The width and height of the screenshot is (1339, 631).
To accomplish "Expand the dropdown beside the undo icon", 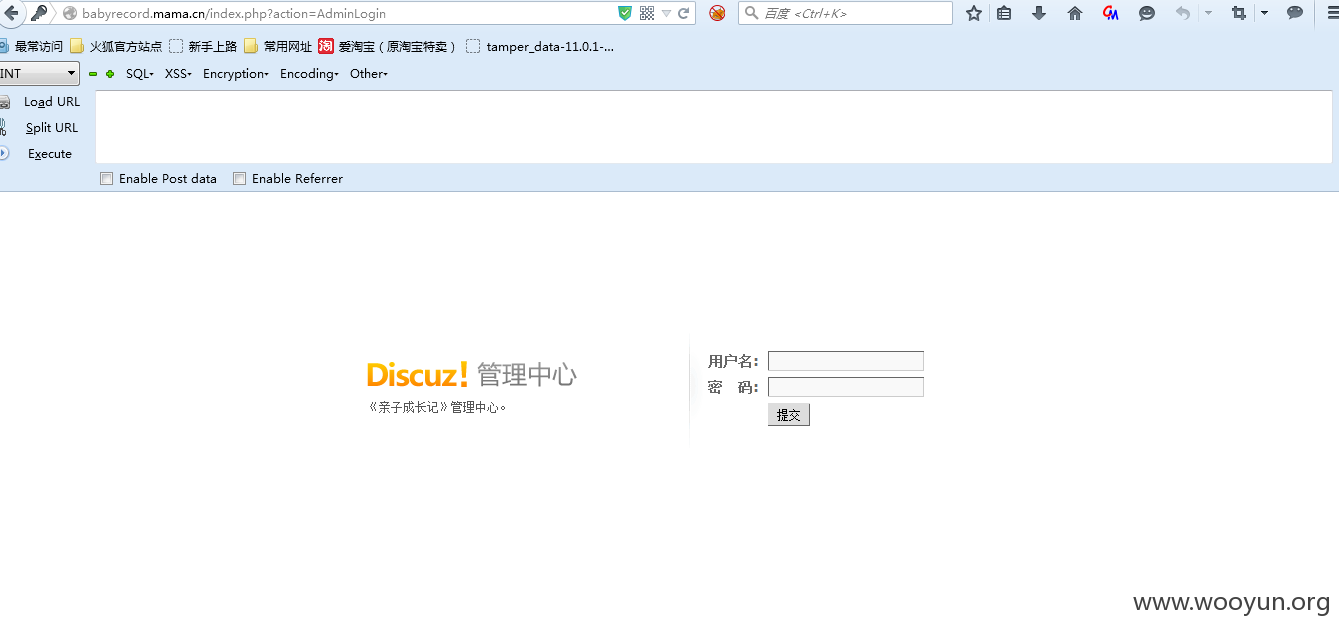I will click(1208, 13).
